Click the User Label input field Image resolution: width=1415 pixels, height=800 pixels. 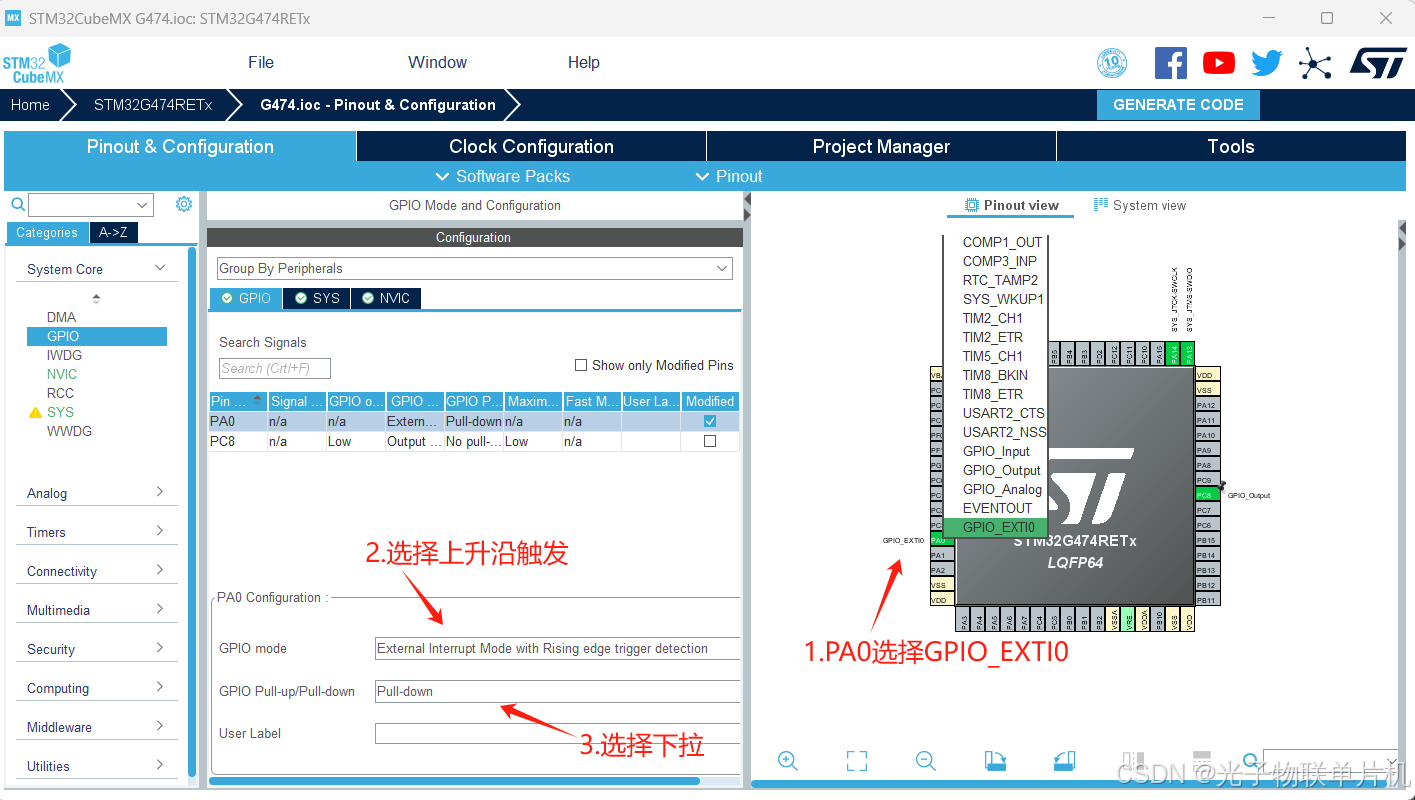(557, 733)
